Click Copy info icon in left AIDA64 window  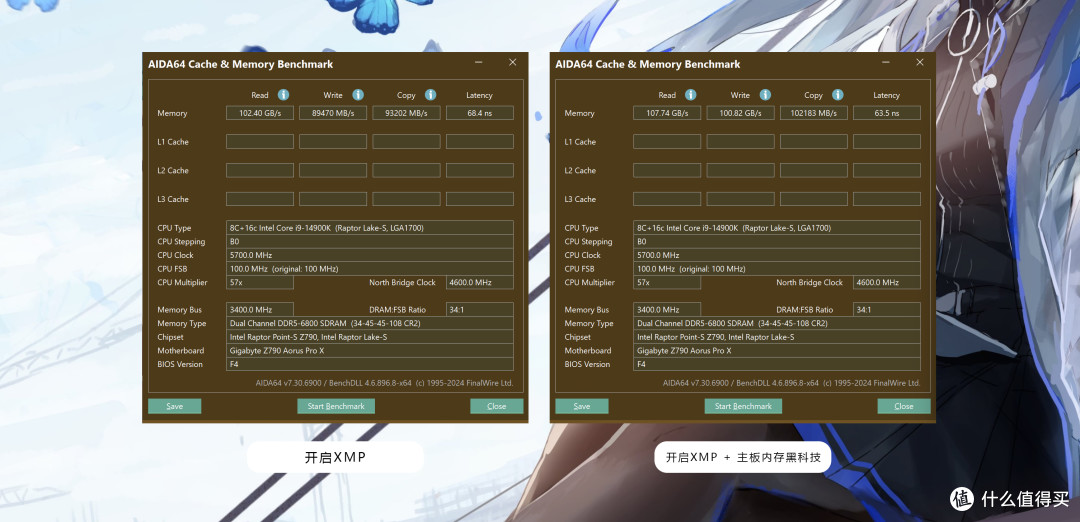pos(430,95)
